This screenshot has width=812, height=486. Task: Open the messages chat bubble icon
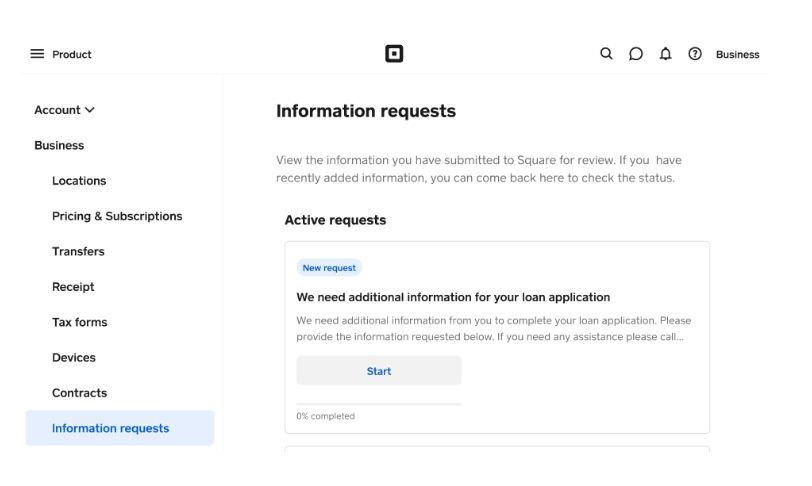click(635, 54)
